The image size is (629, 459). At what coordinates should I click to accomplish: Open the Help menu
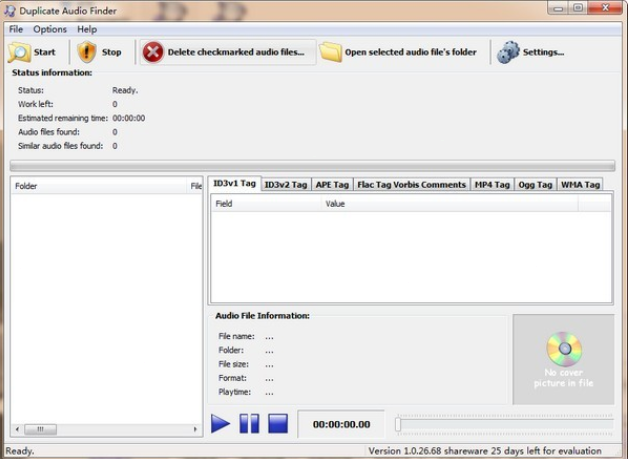[x=87, y=29]
